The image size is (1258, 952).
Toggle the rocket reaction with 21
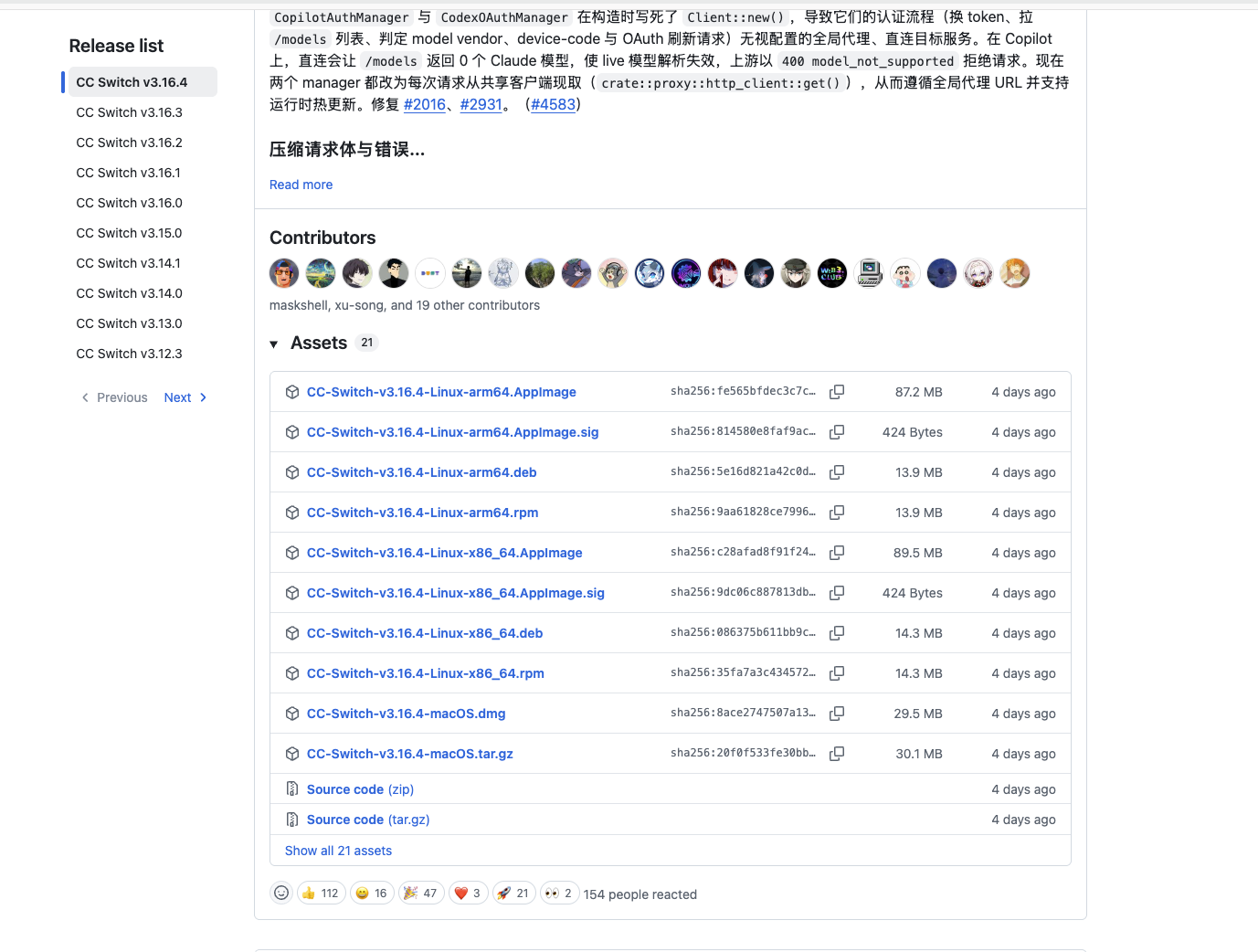(513, 893)
